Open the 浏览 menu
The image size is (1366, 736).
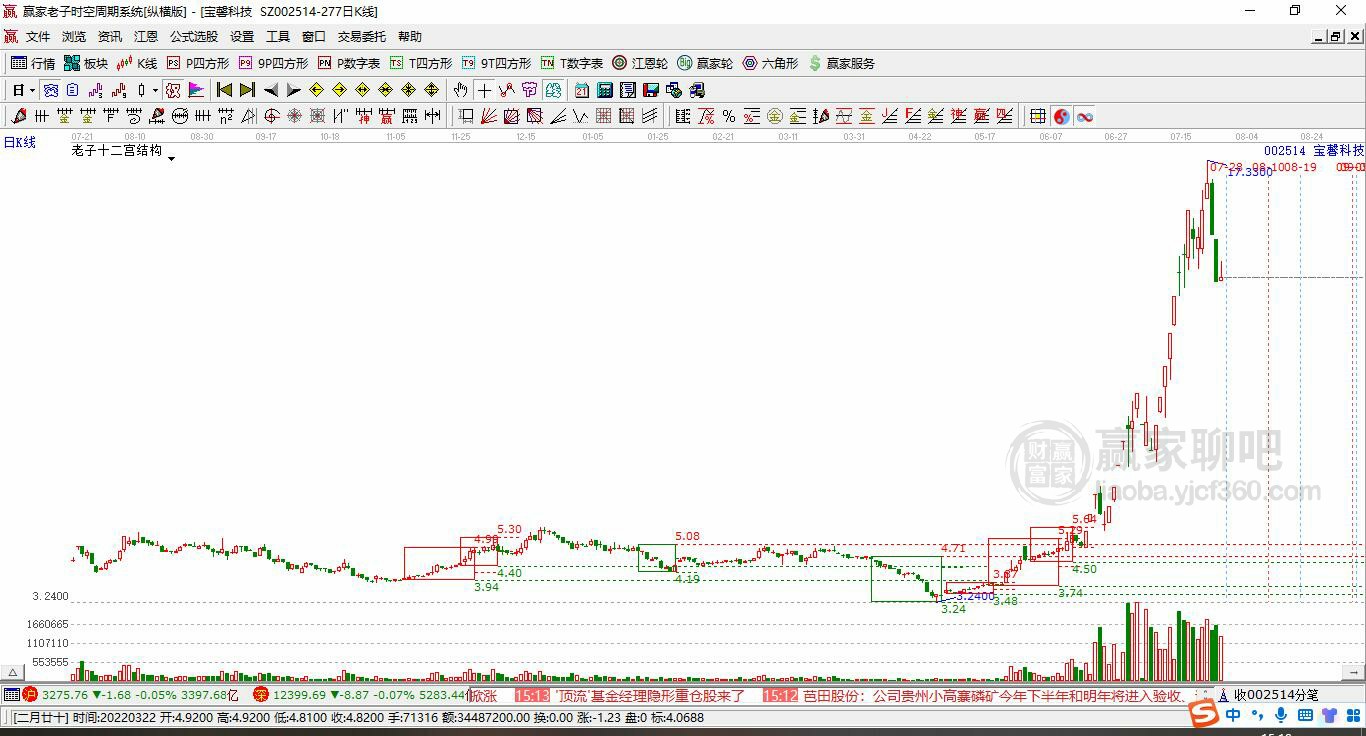[x=74, y=36]
